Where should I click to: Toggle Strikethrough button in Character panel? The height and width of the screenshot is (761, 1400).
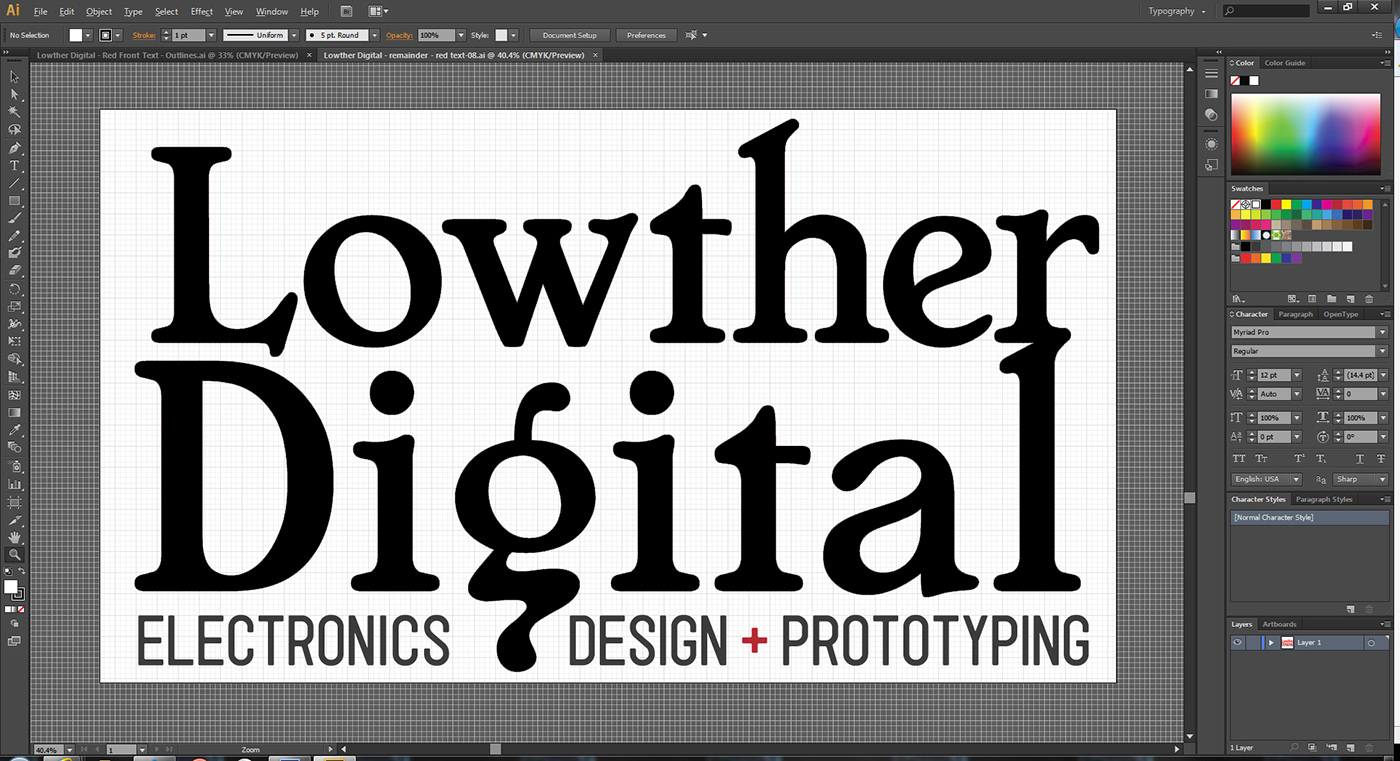[1381, 458]
